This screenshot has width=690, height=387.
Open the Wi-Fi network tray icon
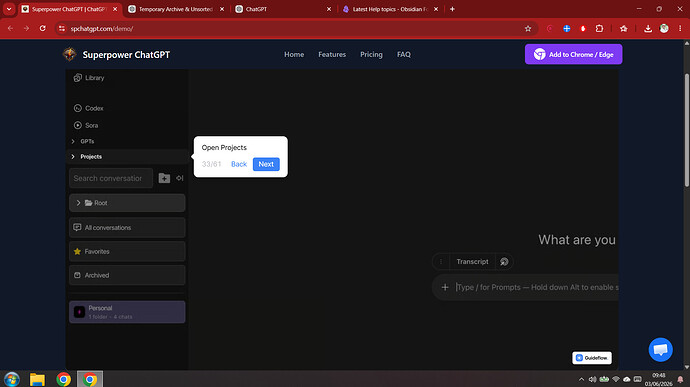(x=616, y=379)
